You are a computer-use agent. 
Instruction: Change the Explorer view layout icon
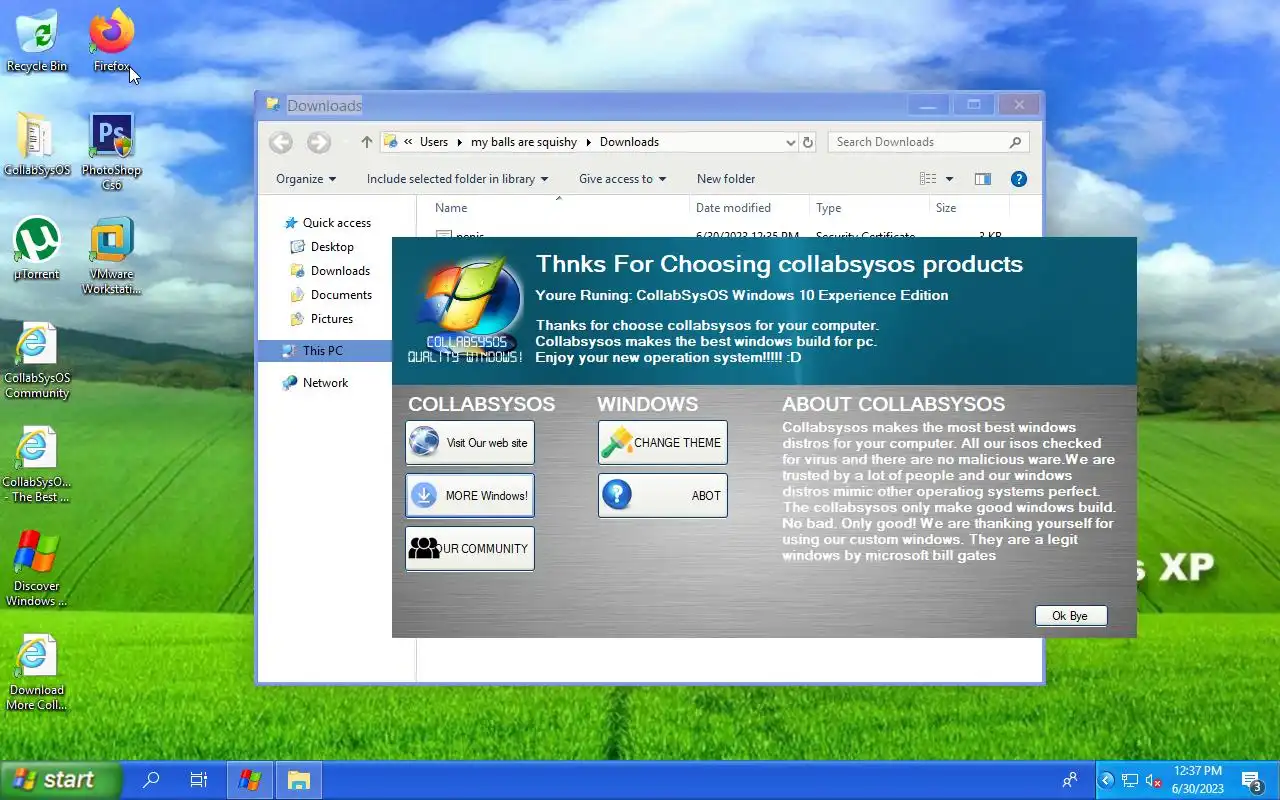click(x=928, y=179)
